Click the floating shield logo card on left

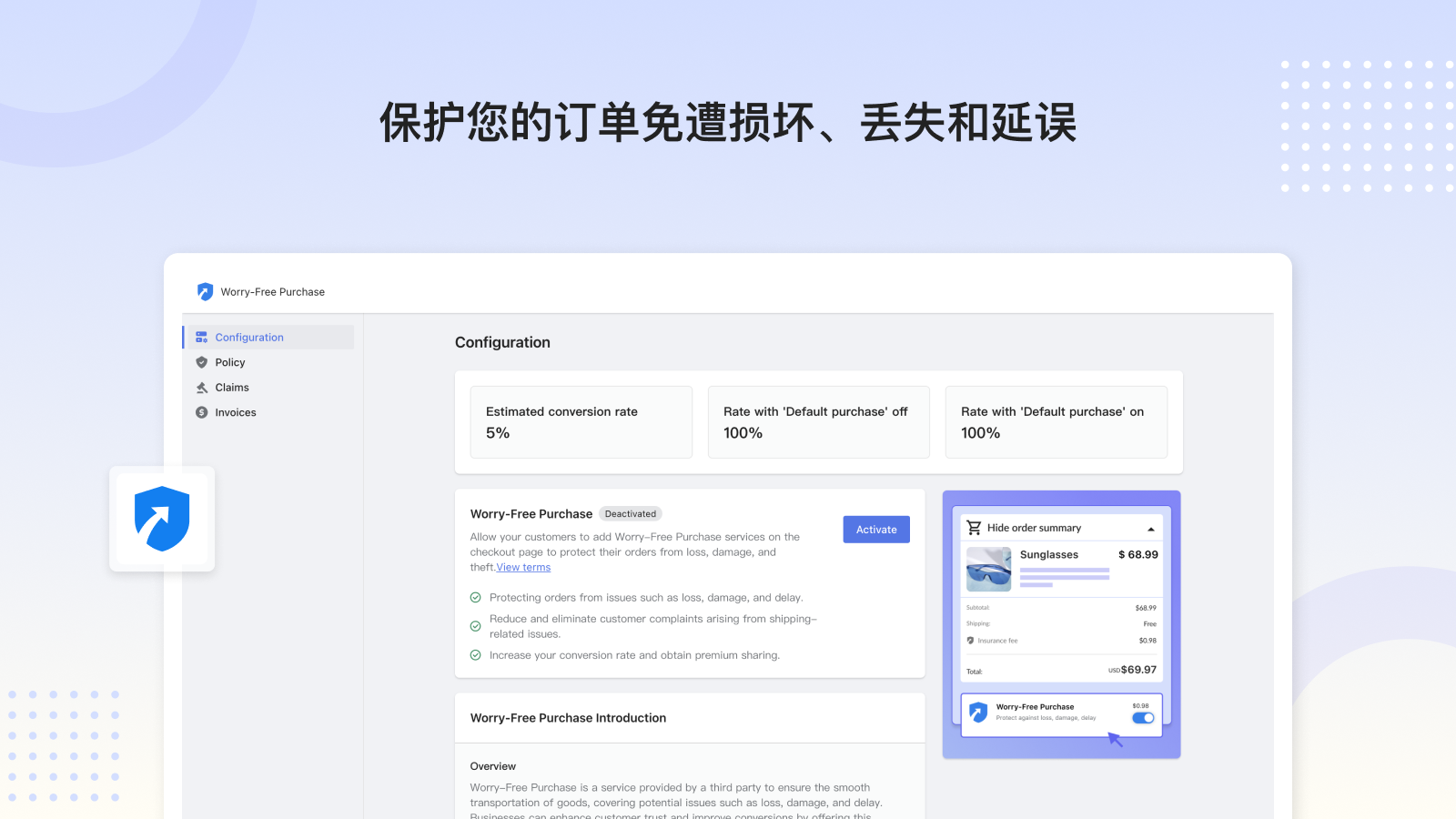coord(162,519)
